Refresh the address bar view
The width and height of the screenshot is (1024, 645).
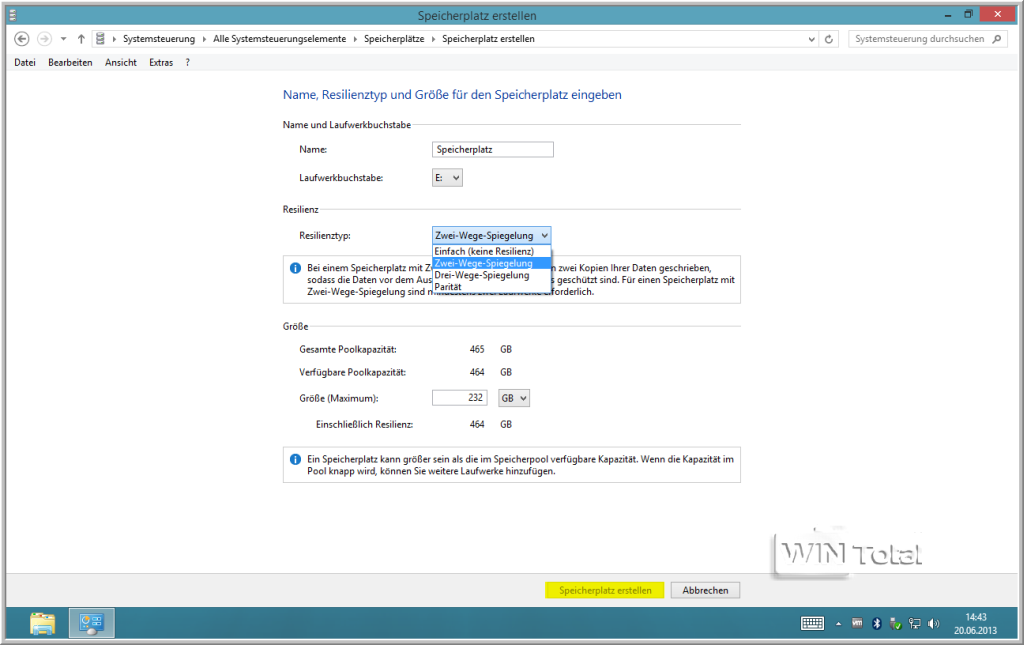tap(829, 39)
